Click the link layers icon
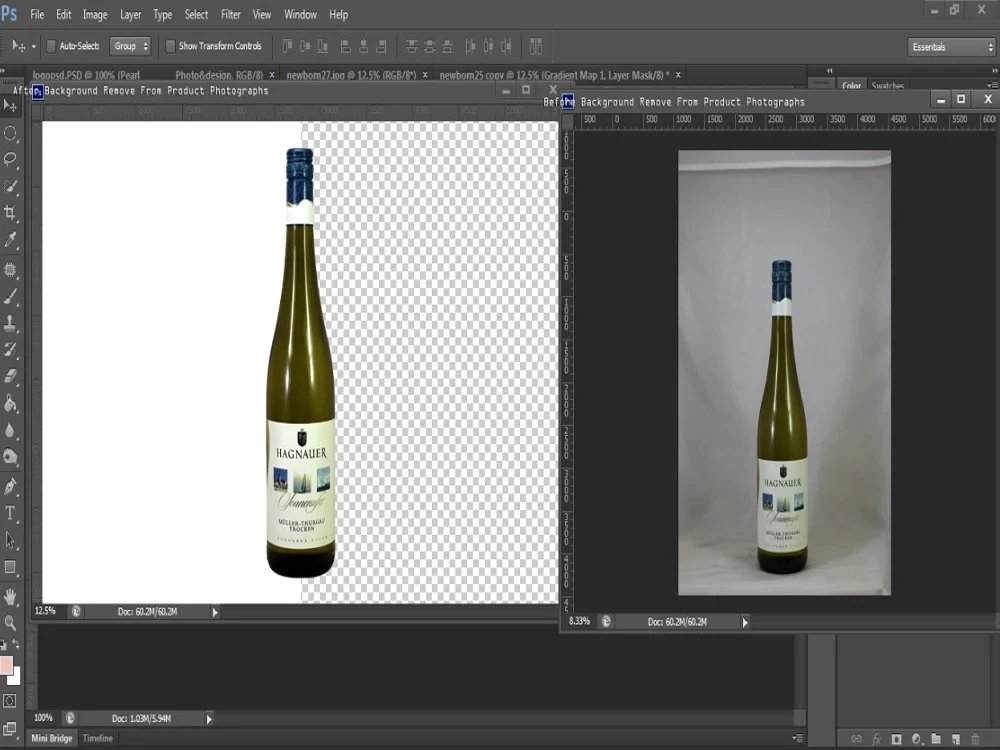 857,739
